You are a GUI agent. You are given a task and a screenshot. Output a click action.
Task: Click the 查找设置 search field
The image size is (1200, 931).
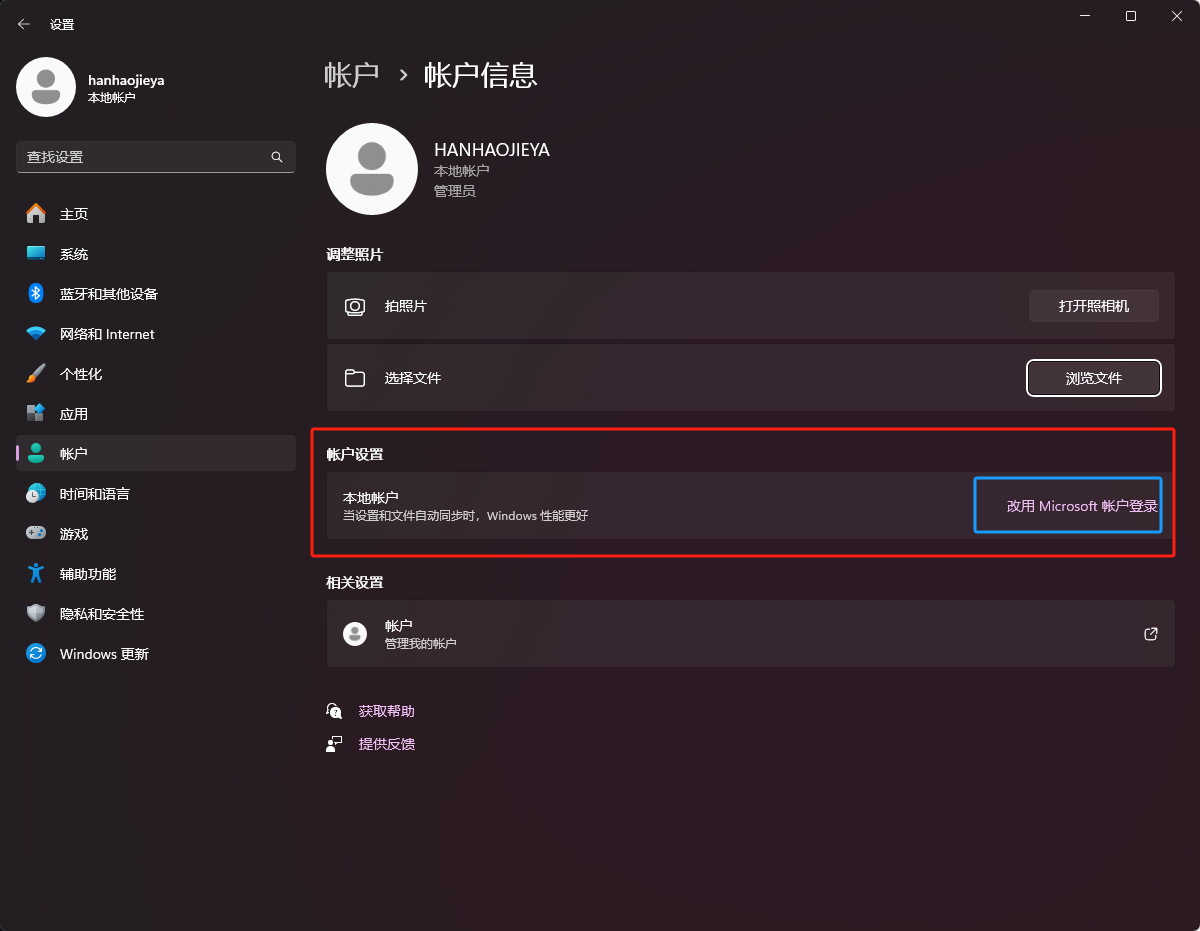pyautogui.click(x=156, y=157)
